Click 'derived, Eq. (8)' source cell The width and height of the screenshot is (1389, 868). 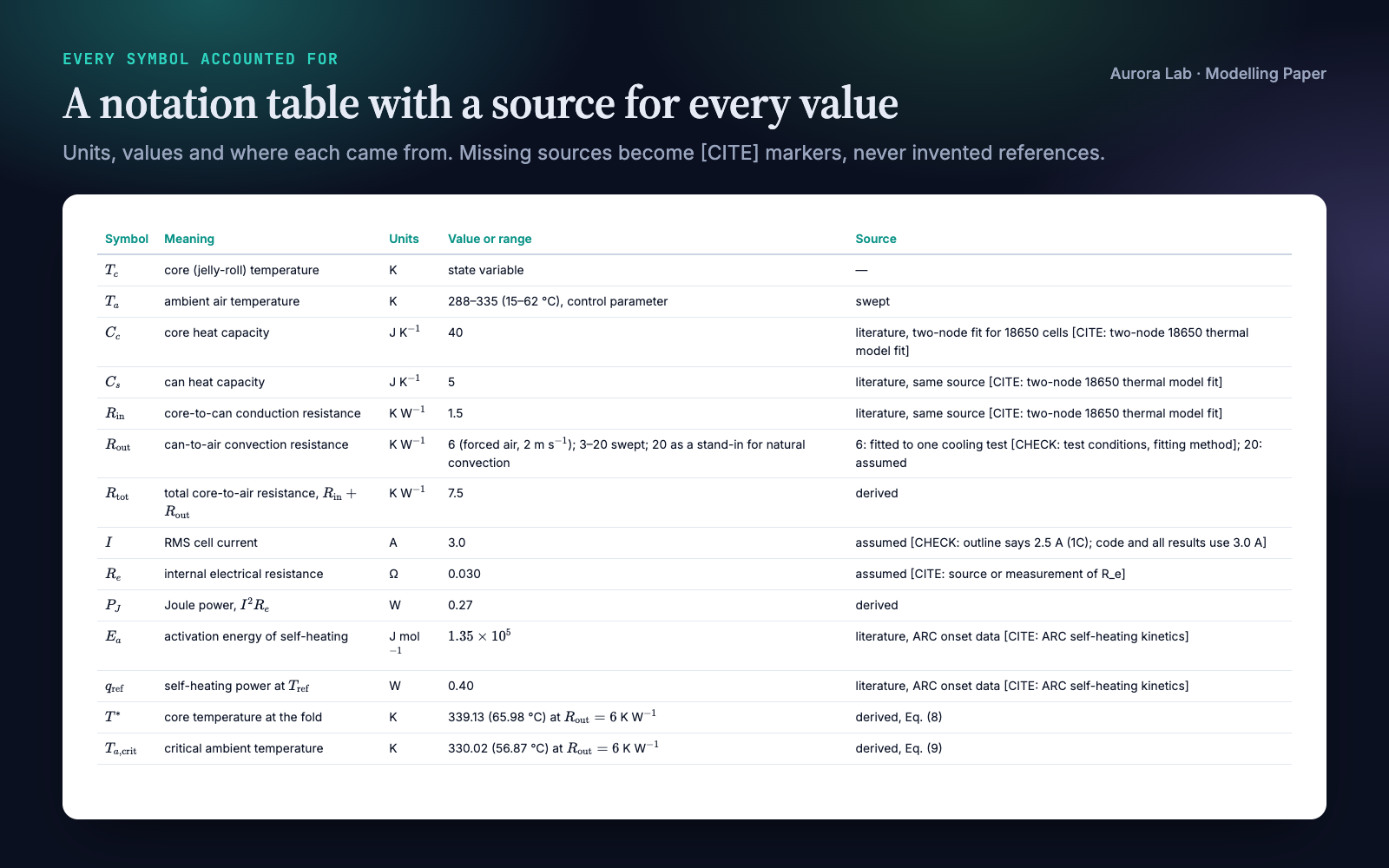click(x=899, y=717)
